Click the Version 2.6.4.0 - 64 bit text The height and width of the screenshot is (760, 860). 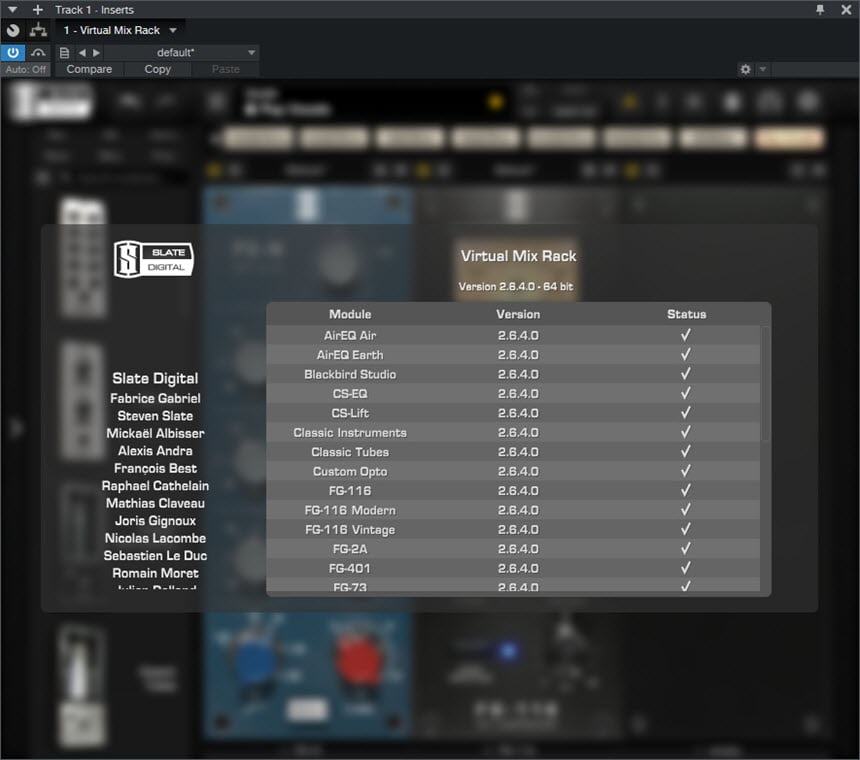tap(516, 286)
